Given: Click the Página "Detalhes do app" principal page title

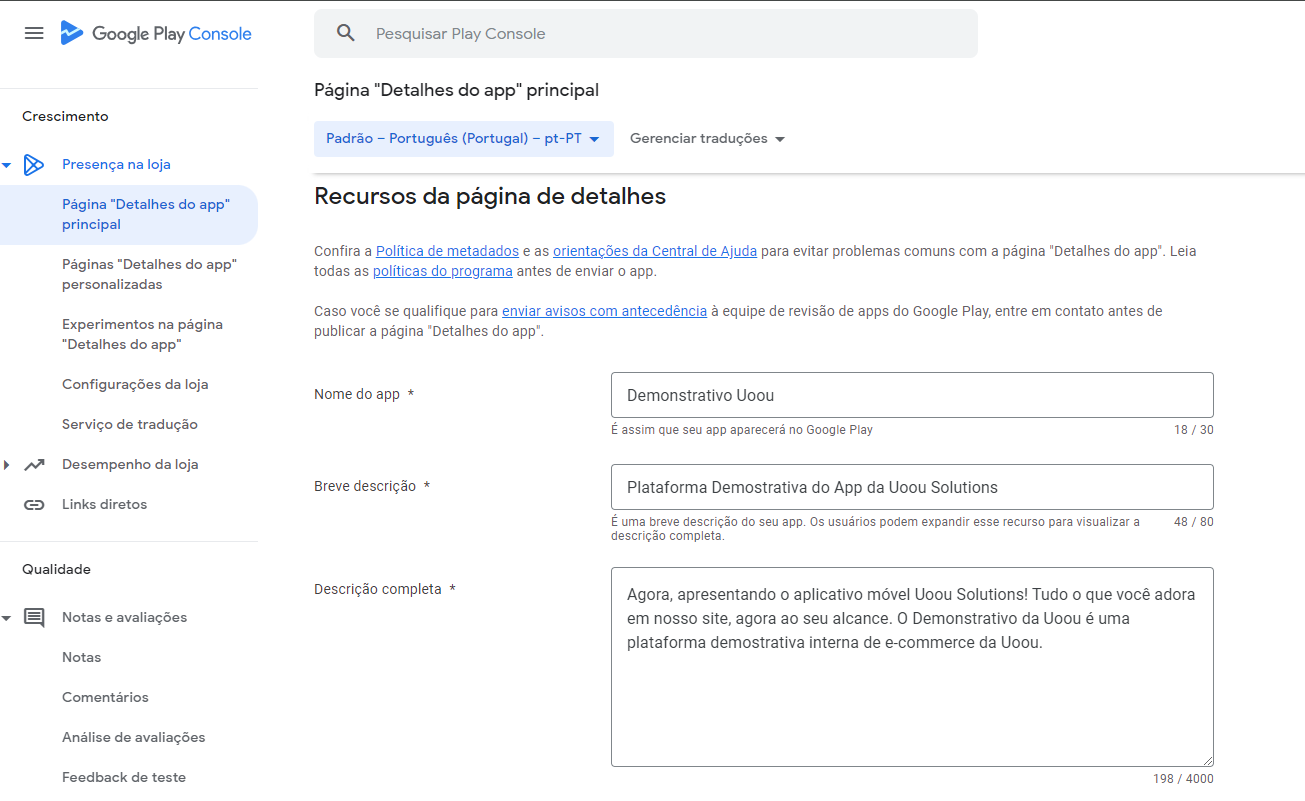Looking at the screenshot, I should (x=457, y=91).
